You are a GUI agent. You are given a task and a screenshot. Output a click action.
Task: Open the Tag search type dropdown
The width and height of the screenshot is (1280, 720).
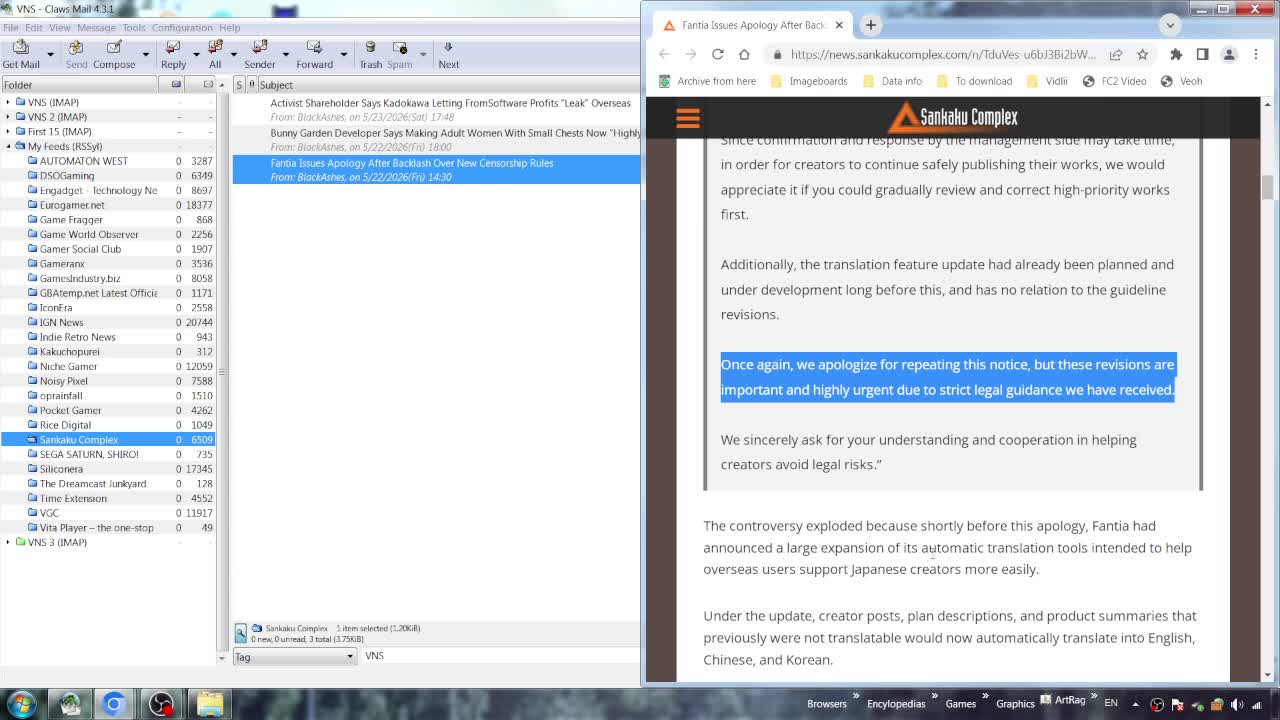pos(294,656)
